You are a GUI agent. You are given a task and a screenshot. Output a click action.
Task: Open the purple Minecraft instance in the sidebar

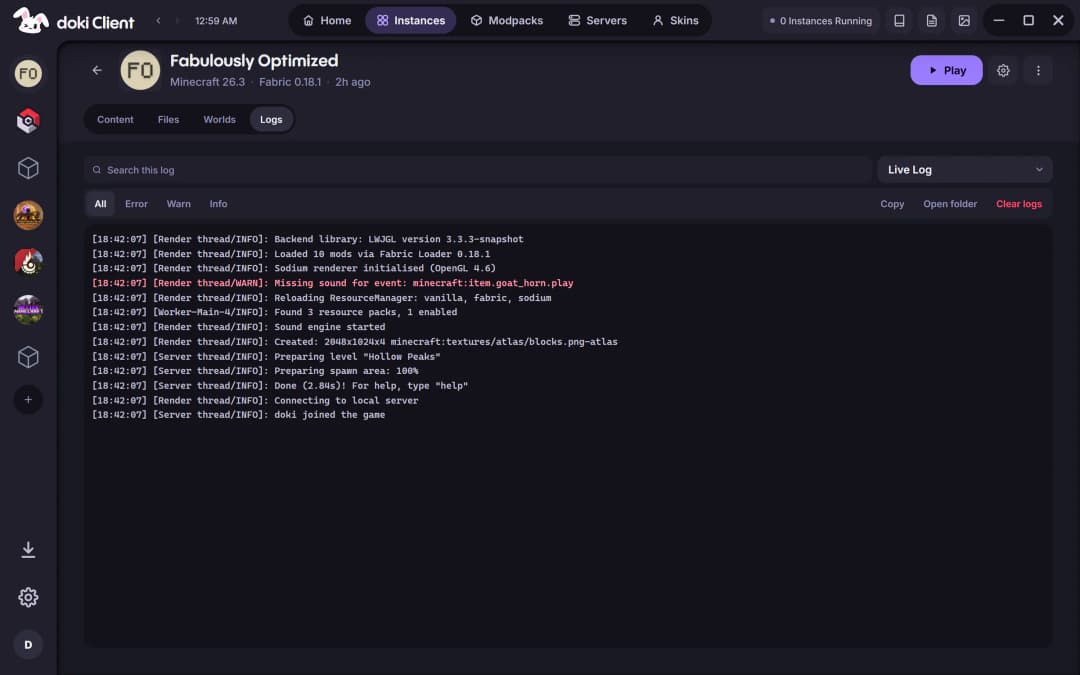(x=28, y=309)
